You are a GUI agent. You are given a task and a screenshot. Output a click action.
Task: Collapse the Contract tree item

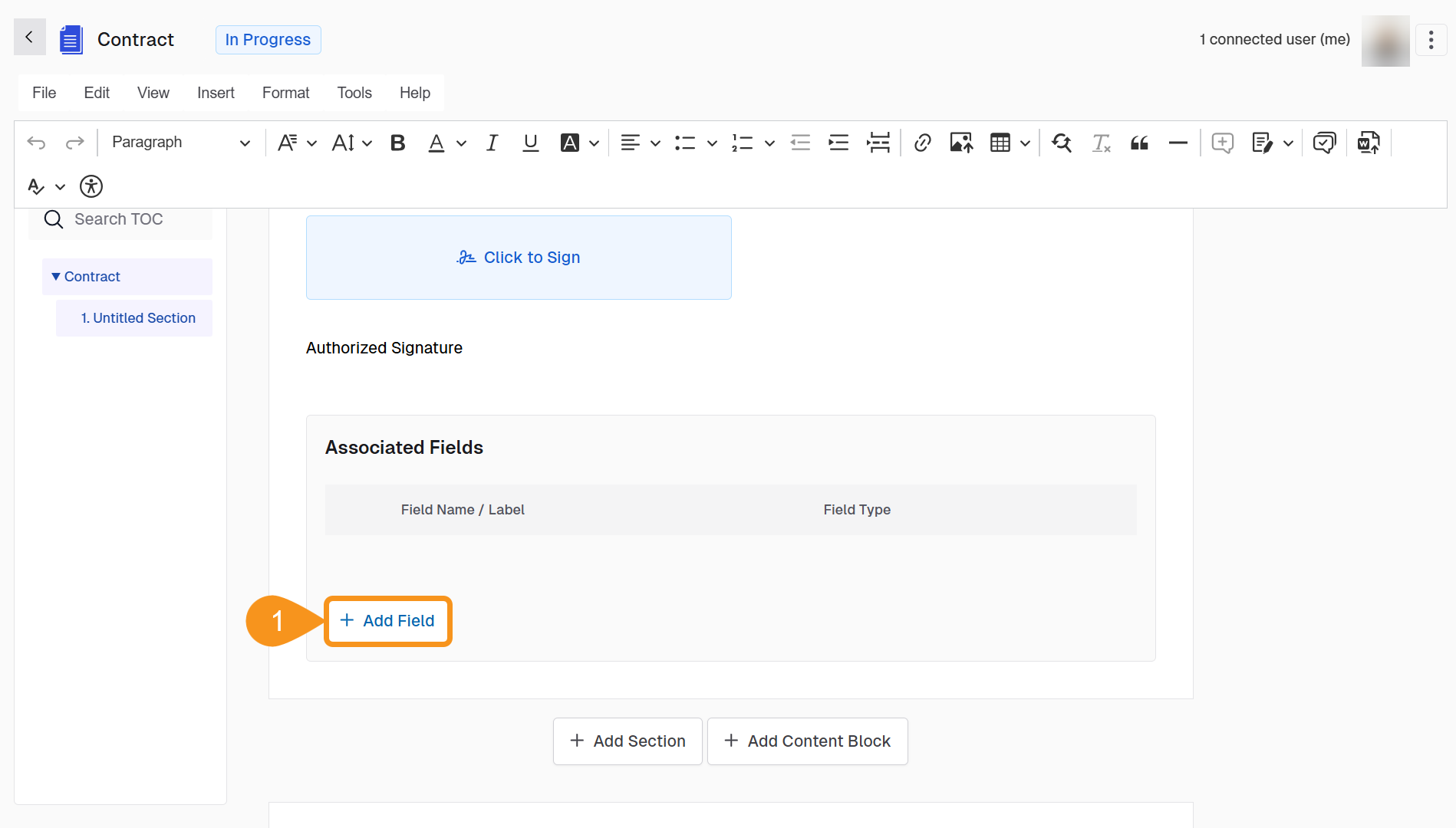point(56,277)
